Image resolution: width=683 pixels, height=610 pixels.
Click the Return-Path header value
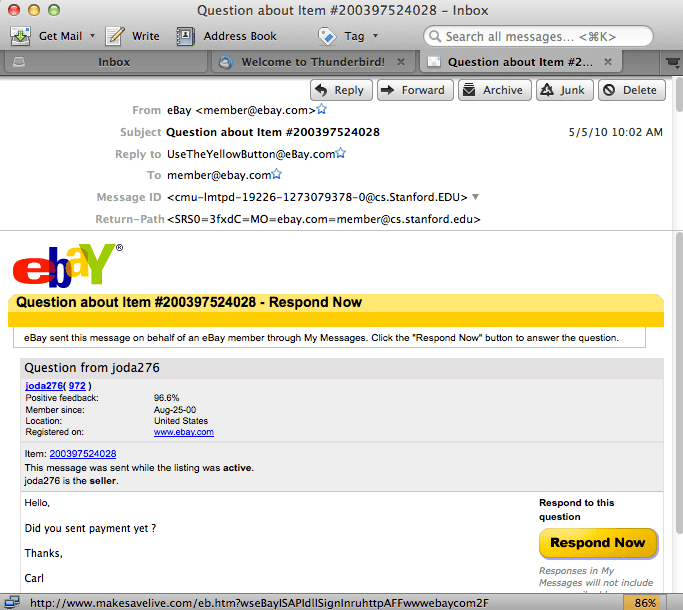[x=324, y=219]
